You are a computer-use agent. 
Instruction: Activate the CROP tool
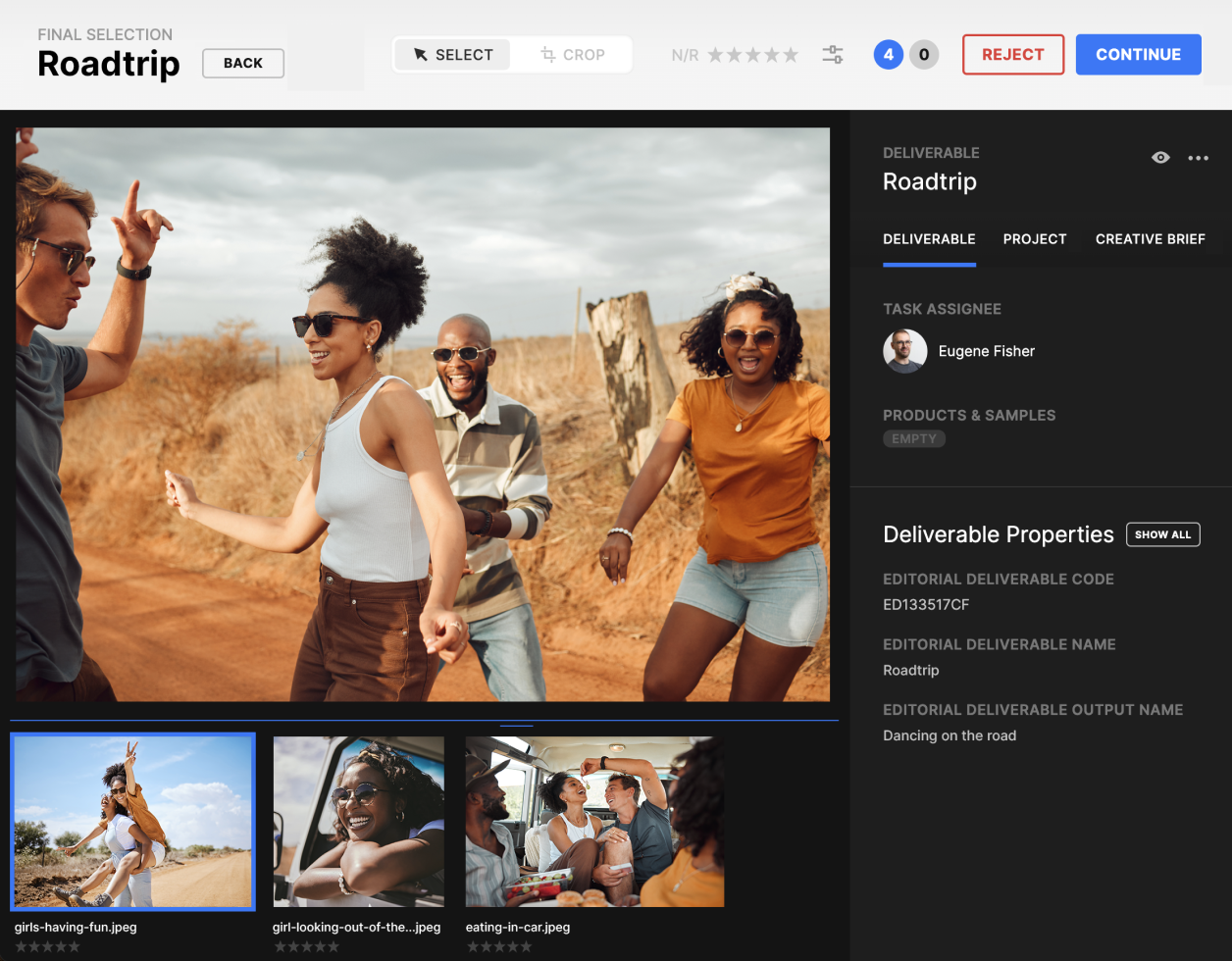pyautogui.click(x=573, y=55)
